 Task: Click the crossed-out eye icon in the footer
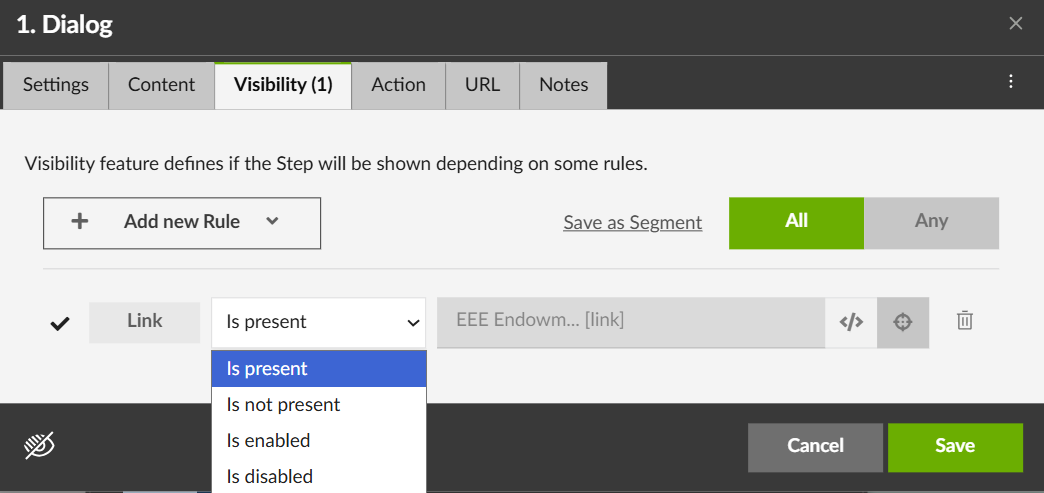click(39, 446)
